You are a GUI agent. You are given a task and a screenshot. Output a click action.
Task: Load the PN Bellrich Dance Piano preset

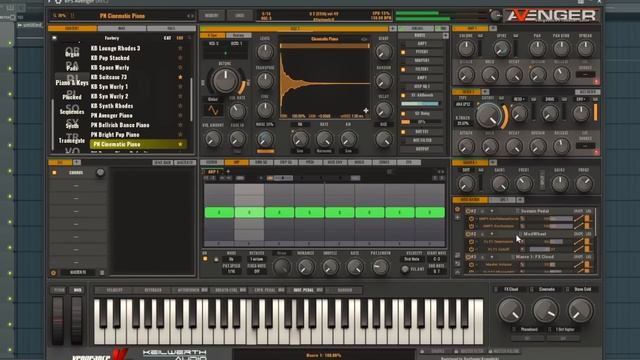click(120, 125)
